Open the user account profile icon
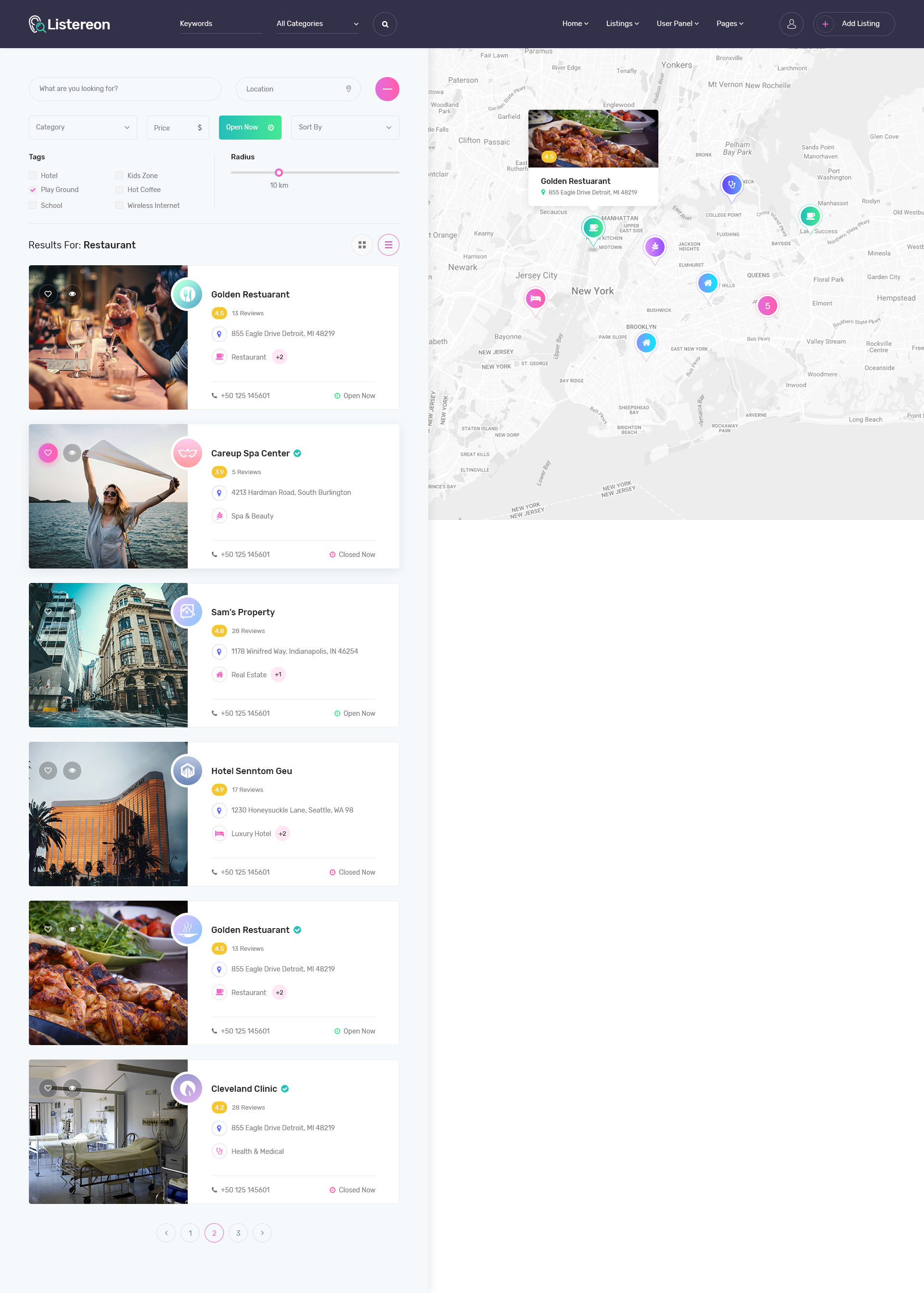 [791, 24]
